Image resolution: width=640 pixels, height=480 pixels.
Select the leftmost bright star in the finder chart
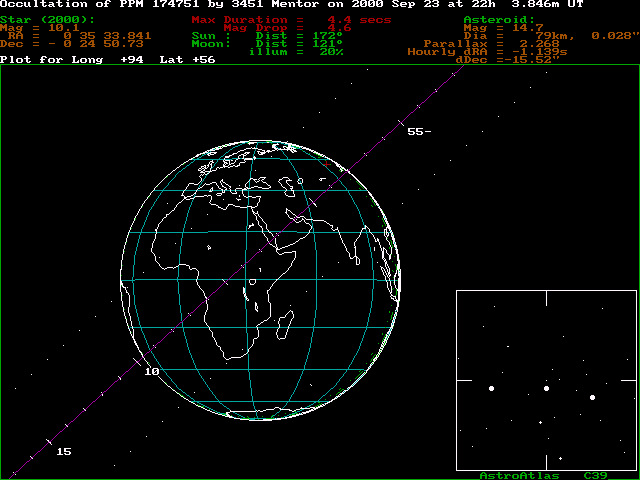pos(491,388)
